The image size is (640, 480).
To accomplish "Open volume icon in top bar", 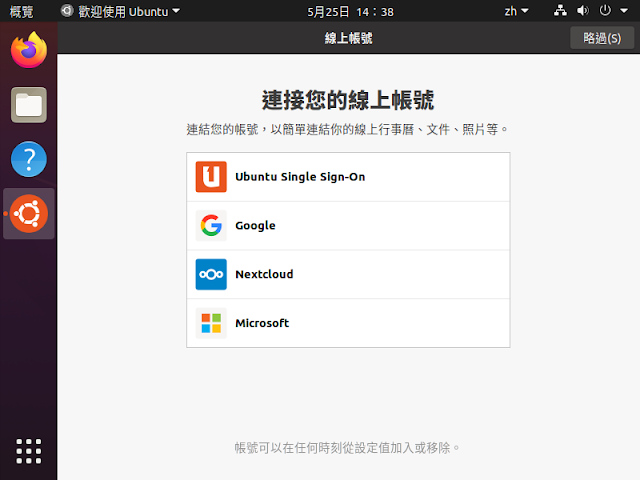I will click(x=582, y=11).
